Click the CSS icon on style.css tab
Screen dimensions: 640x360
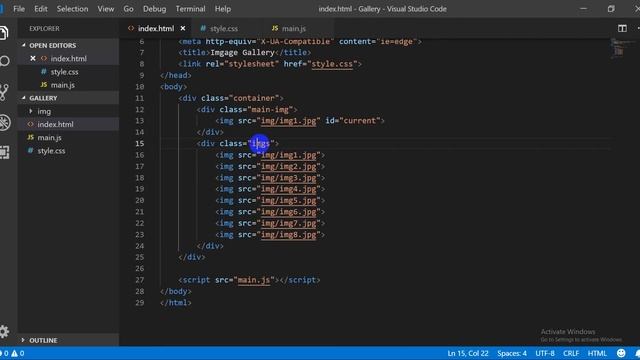click(x=203, y=29)
